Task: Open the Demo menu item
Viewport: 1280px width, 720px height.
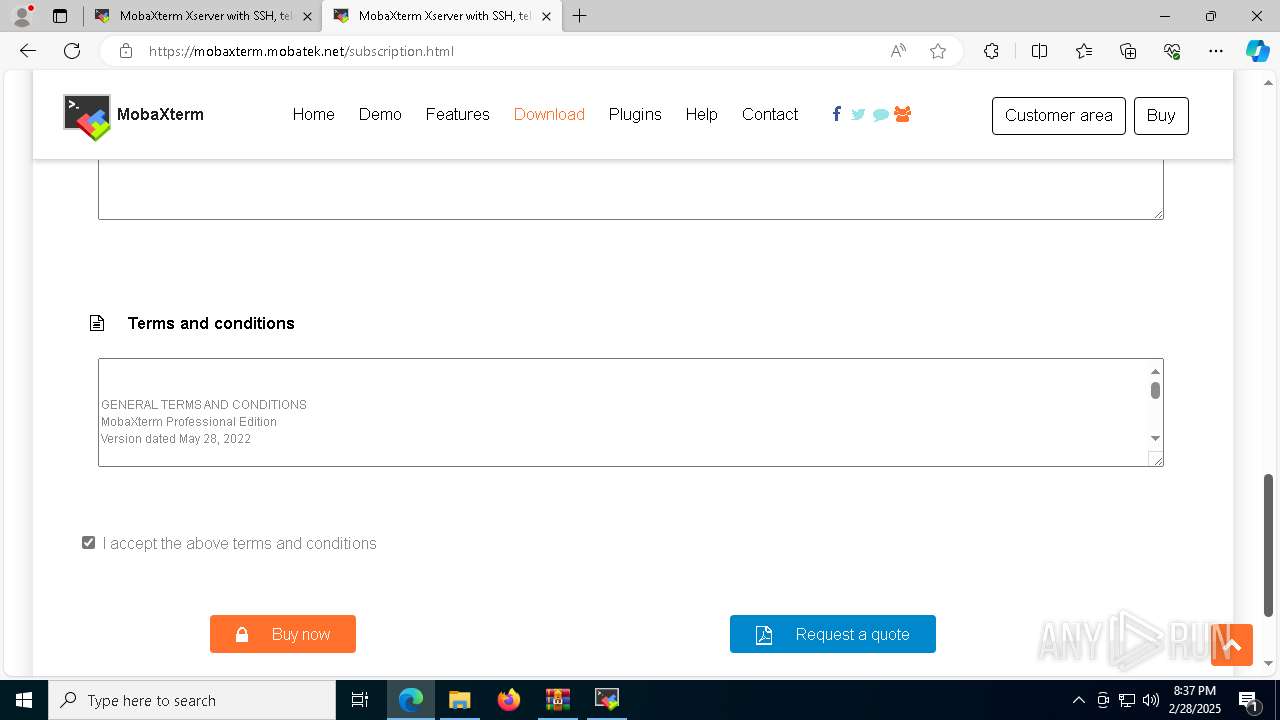Action: 380,114
